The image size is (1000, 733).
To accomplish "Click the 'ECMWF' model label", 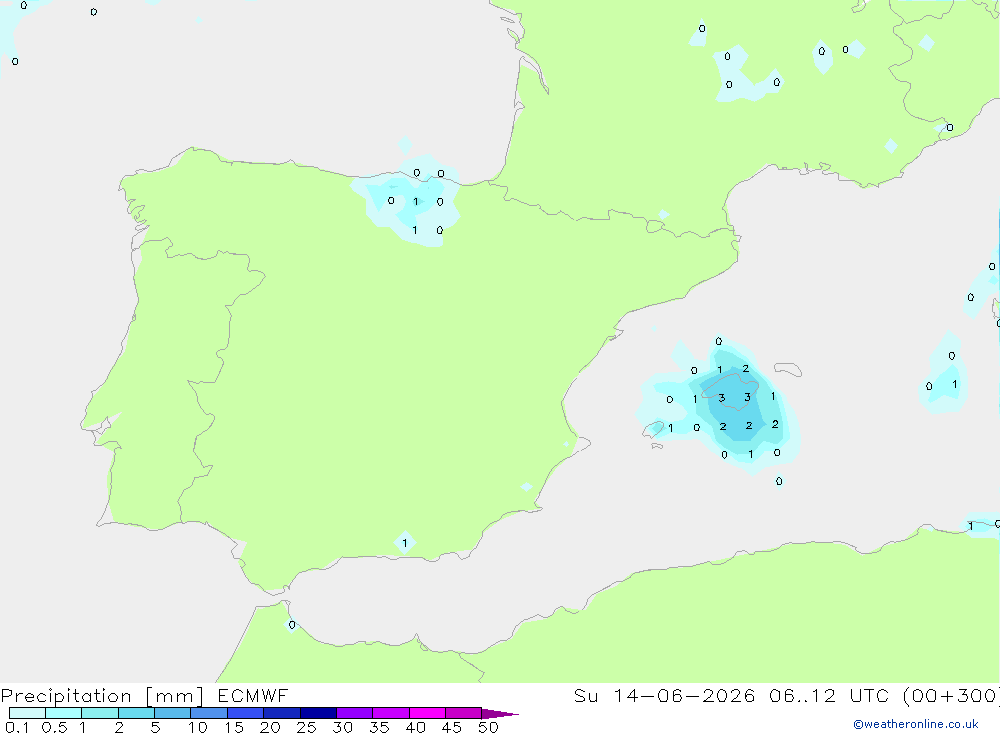I will (x=253, y=696).
